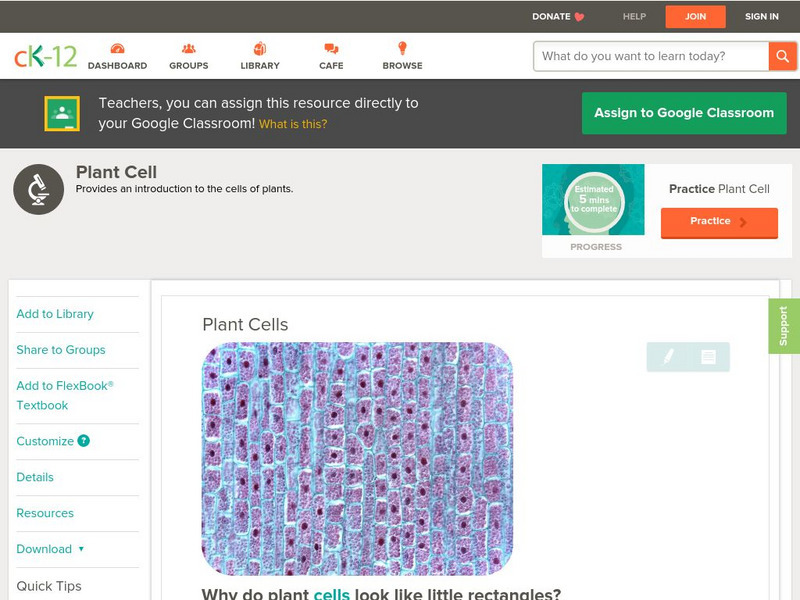Image resolution: width=800 pixels, height=600 pixels.
Task: Open the Groups icon
Action: [x=188, y=49]
